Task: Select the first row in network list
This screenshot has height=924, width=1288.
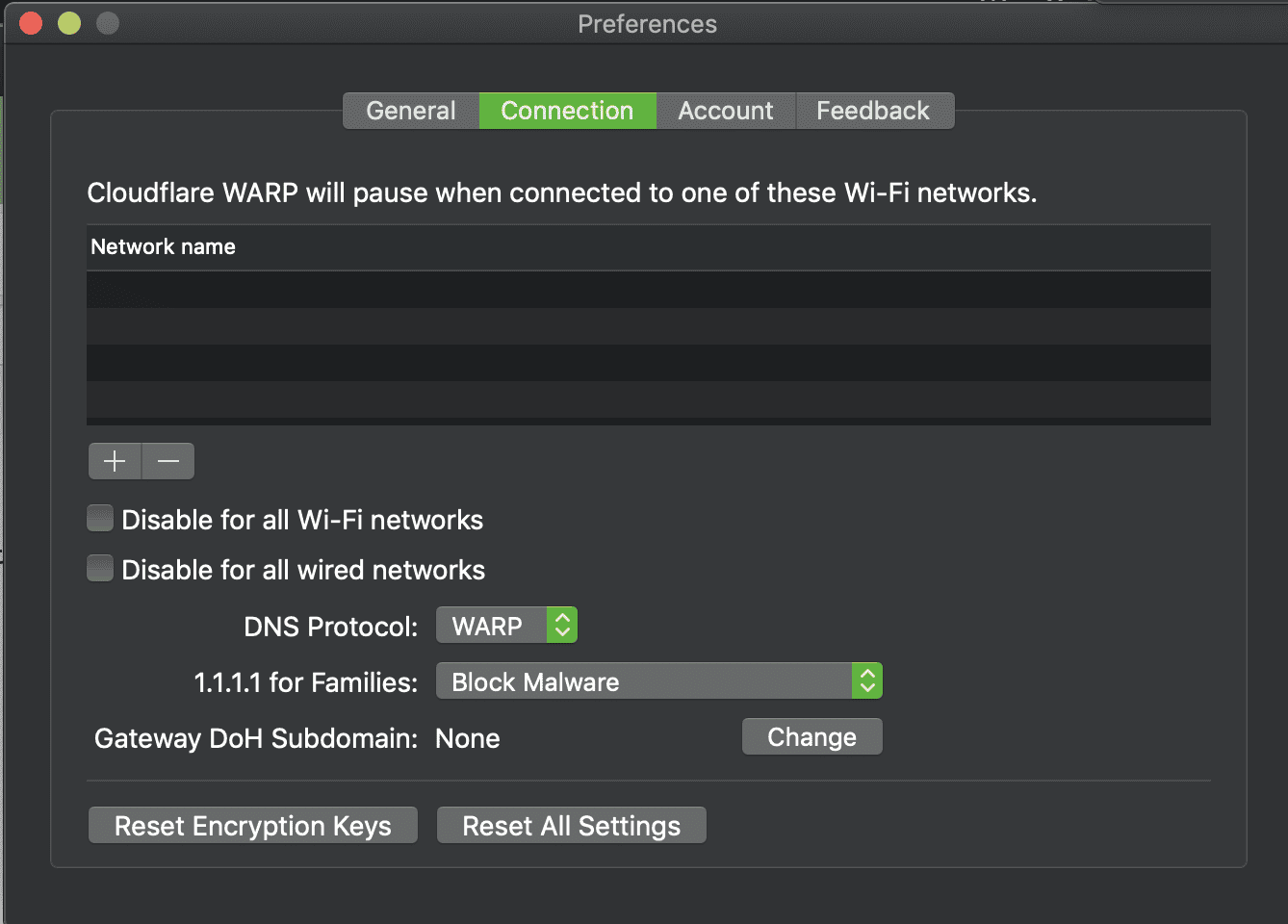Action: click(649, 290)
